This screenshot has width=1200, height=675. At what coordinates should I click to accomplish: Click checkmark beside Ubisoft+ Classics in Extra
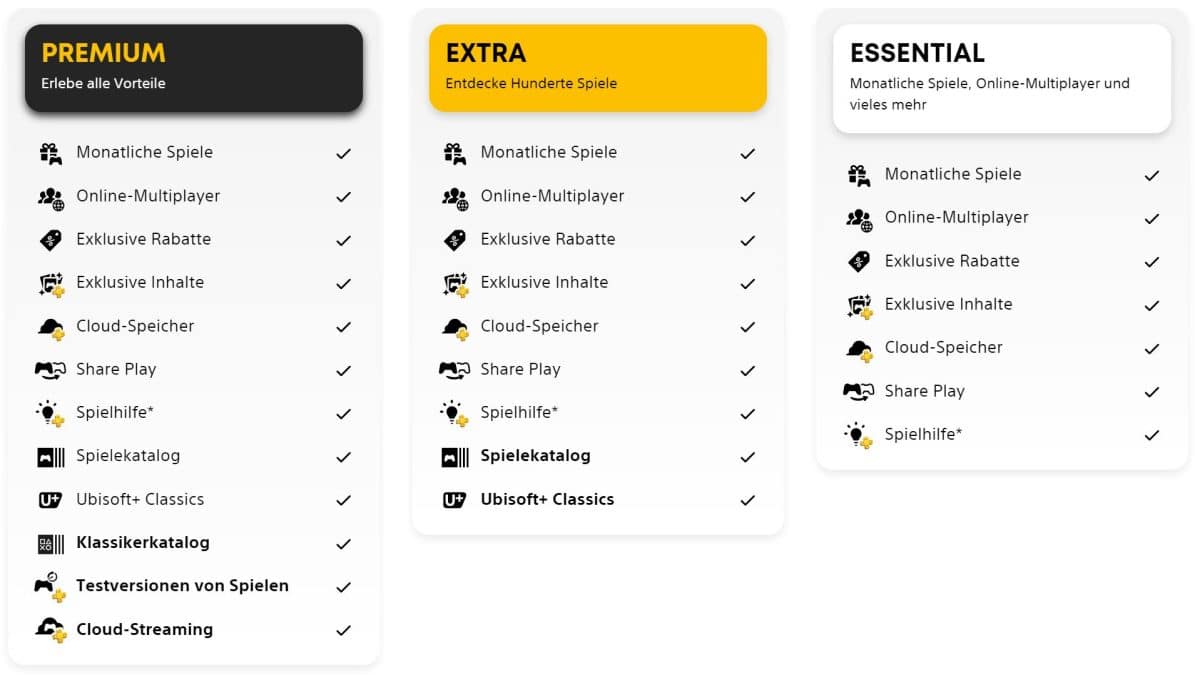[747, 500]
